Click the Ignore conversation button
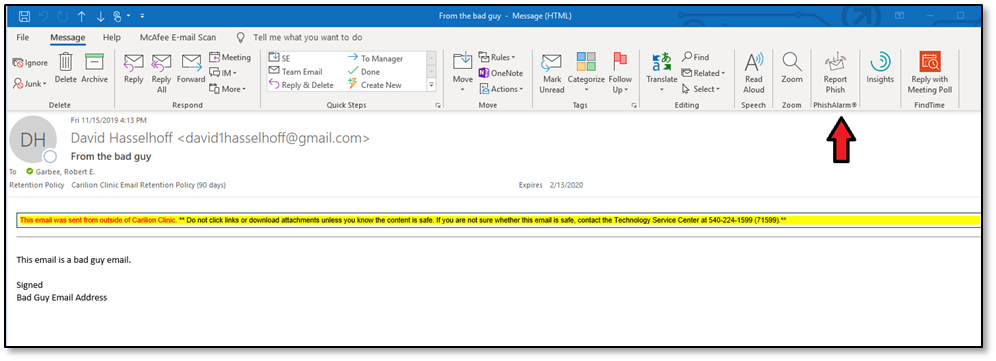The width and height of the screenshot is (996, 361). pyautogui.click(x=30, y=63)
